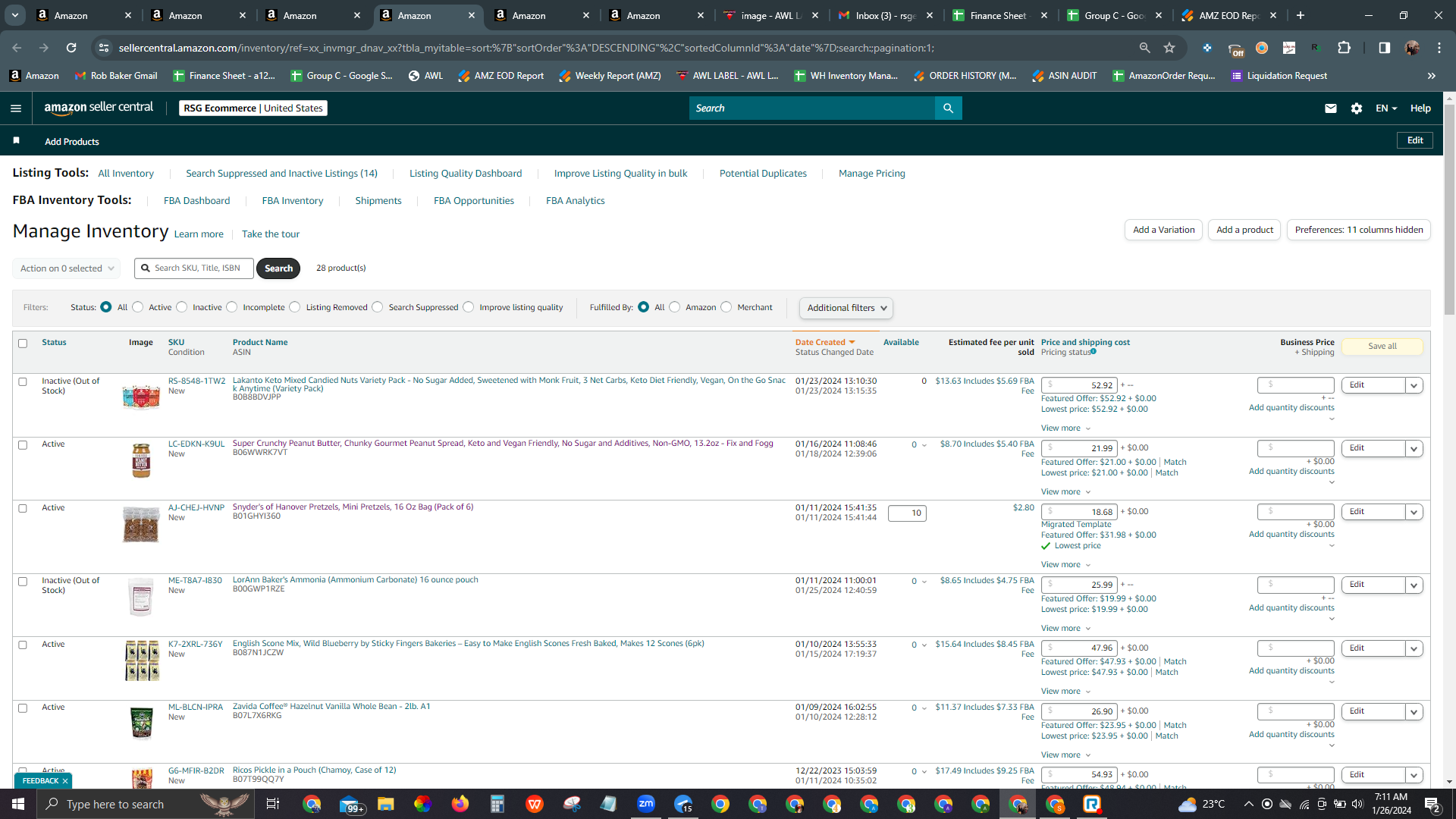The width and height of the screenshot is (1456, 819).
Task: Click the Add a Variation button
Action: 1164,230
